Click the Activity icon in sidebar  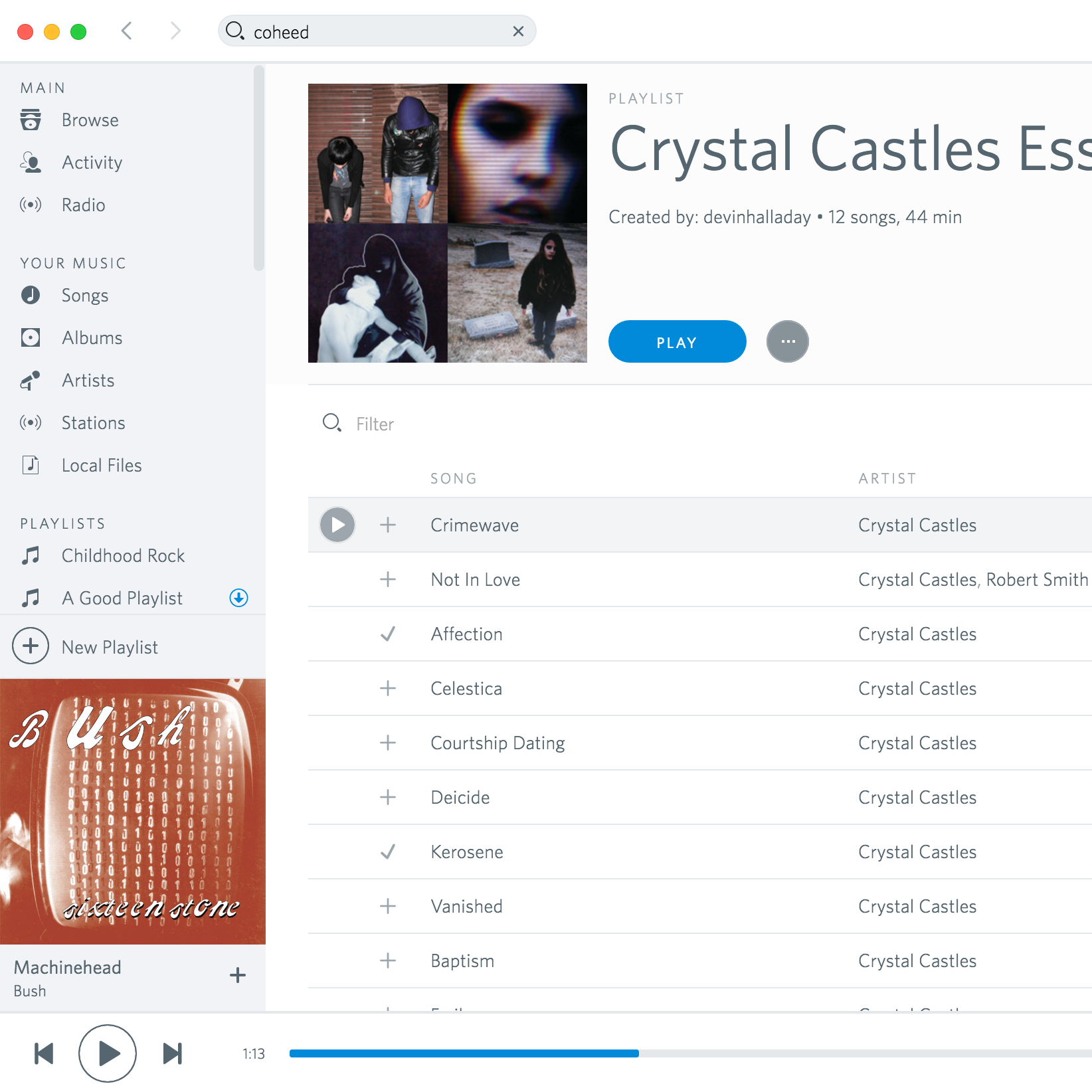pyautogui.click(x=31, y=163)
